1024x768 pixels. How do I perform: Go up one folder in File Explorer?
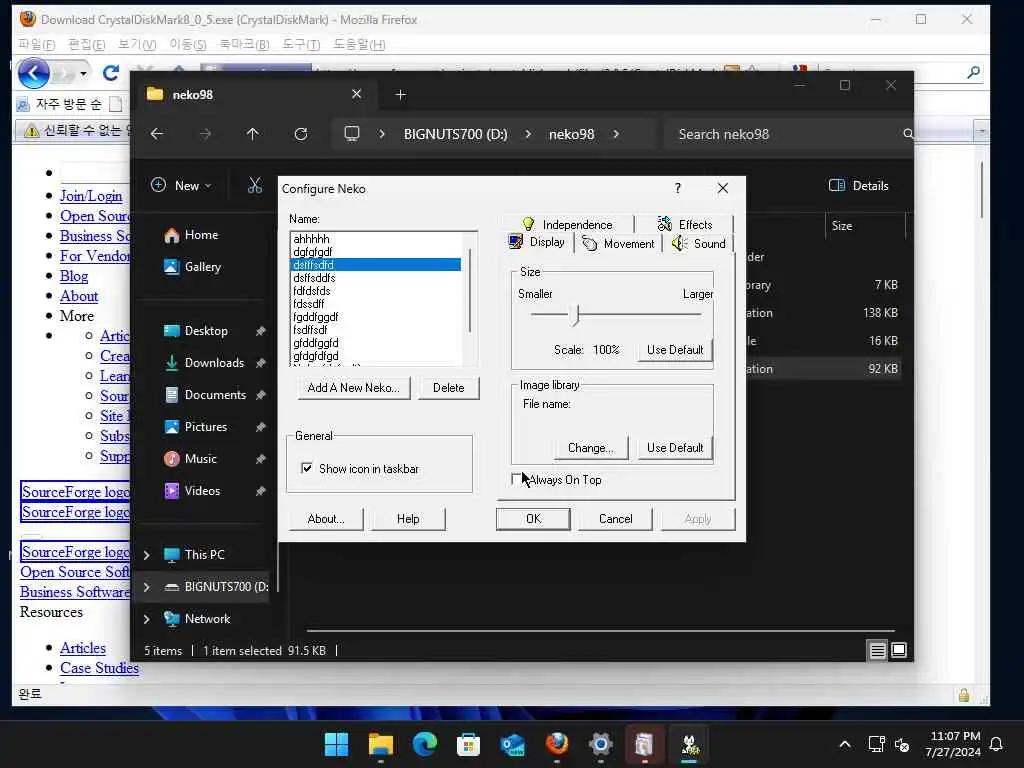pos(252,134)
